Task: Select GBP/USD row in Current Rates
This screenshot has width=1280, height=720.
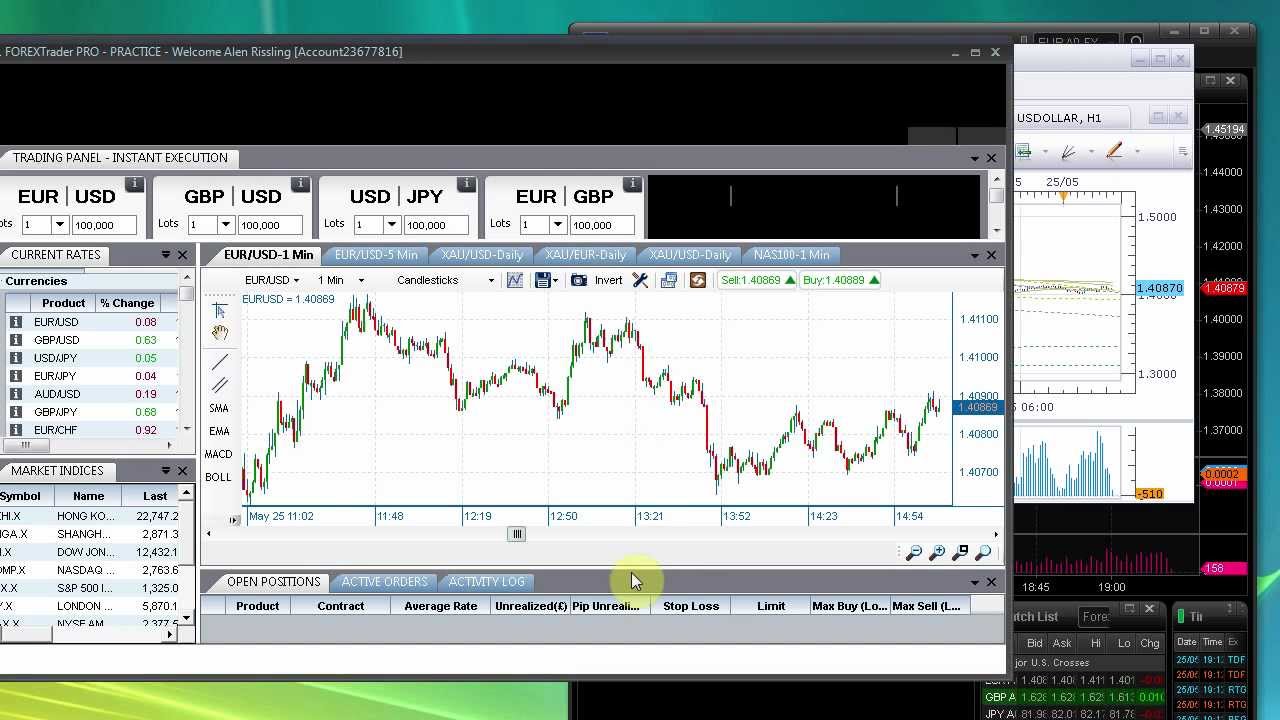Action: pos(90,340)
